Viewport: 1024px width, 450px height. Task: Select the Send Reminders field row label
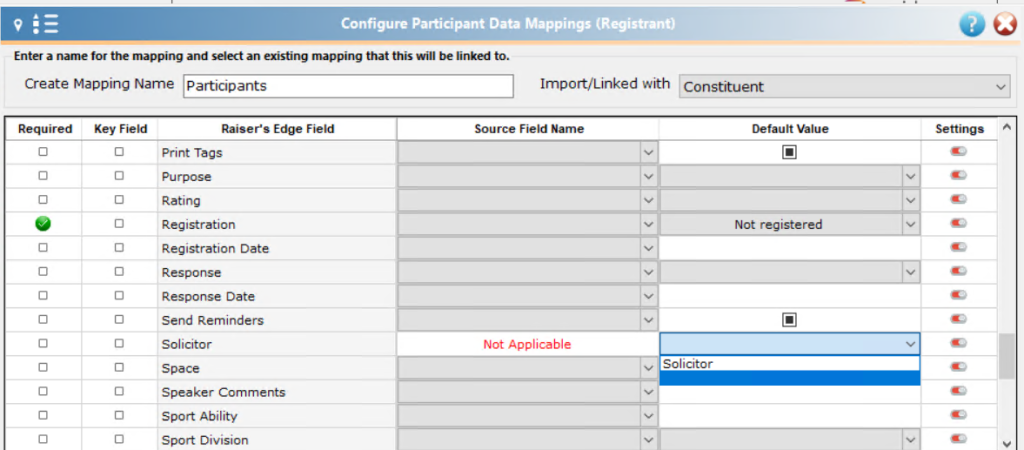212,320
